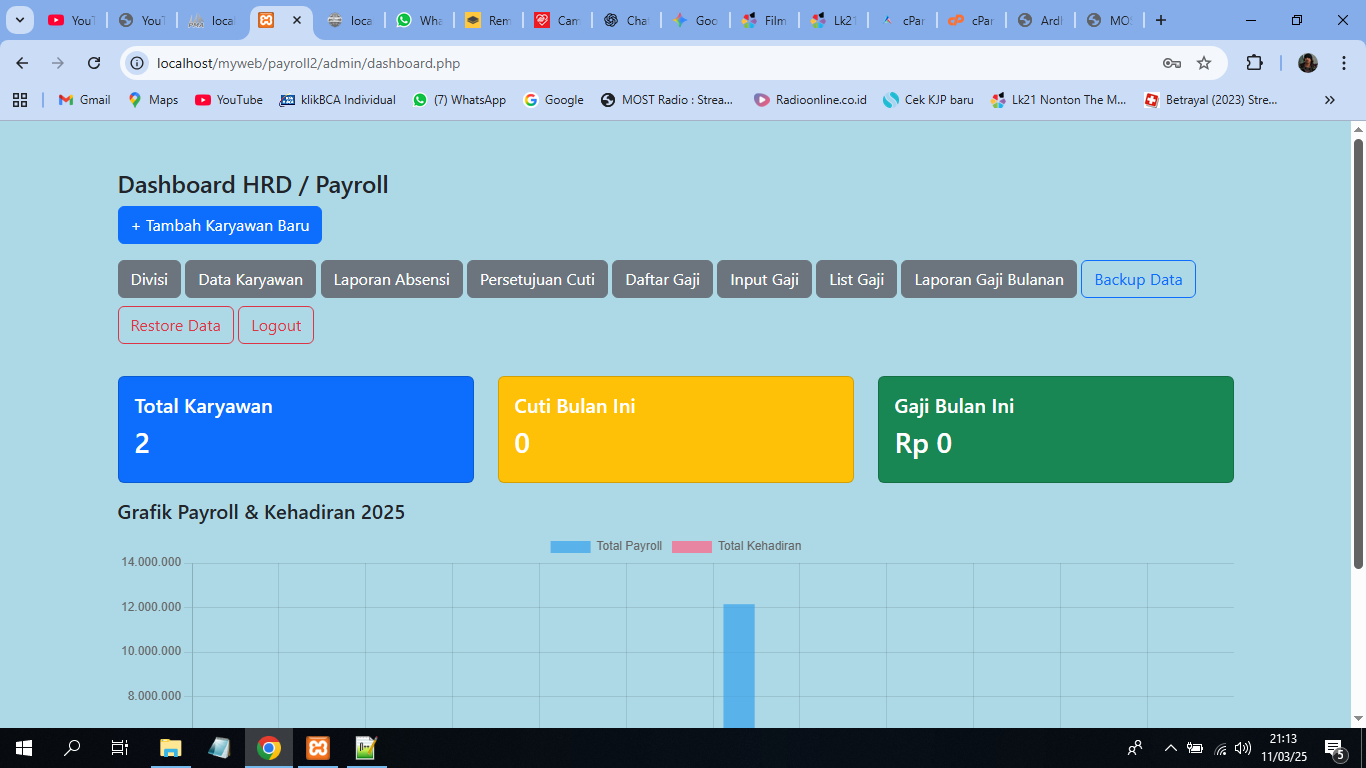Open the Laporan Gaji Bulanan page

point(988,279)
